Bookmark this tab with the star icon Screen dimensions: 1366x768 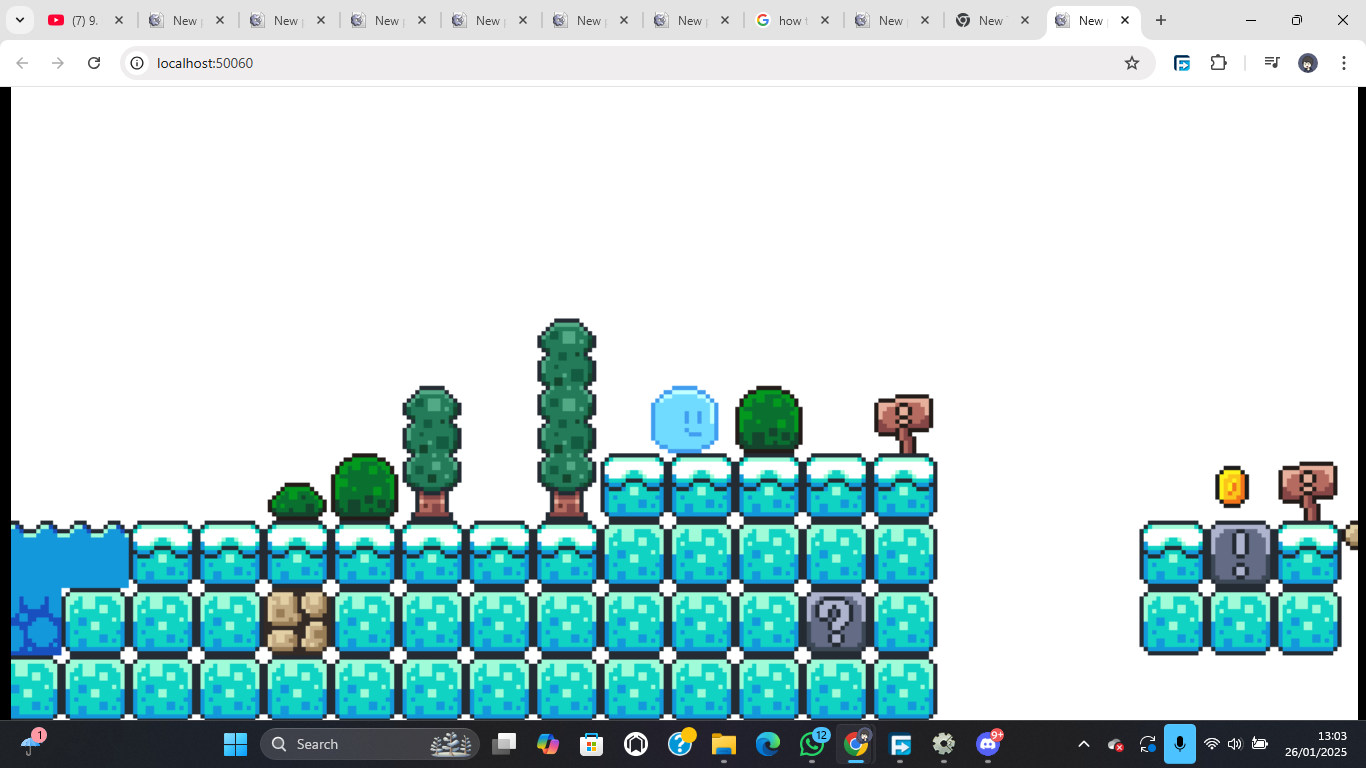coord(1132,63)
